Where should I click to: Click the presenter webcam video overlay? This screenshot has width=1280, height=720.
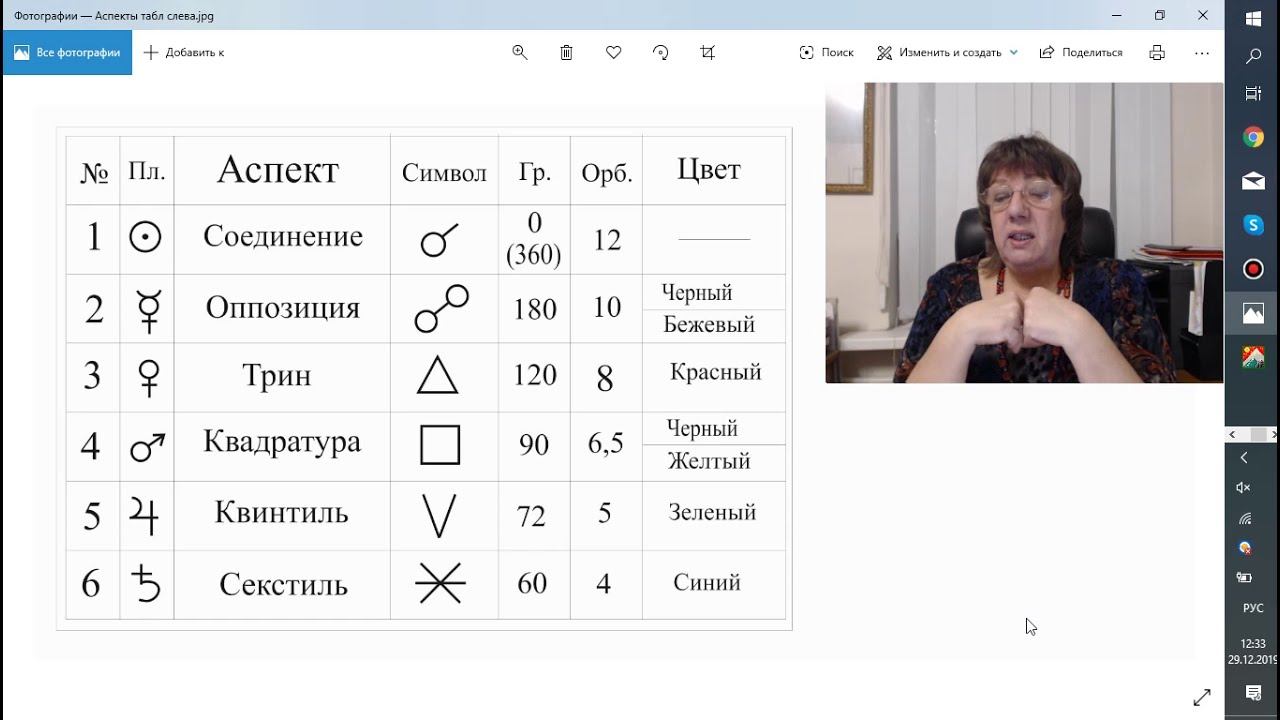pyautogui.click(x=1024, y=233)
